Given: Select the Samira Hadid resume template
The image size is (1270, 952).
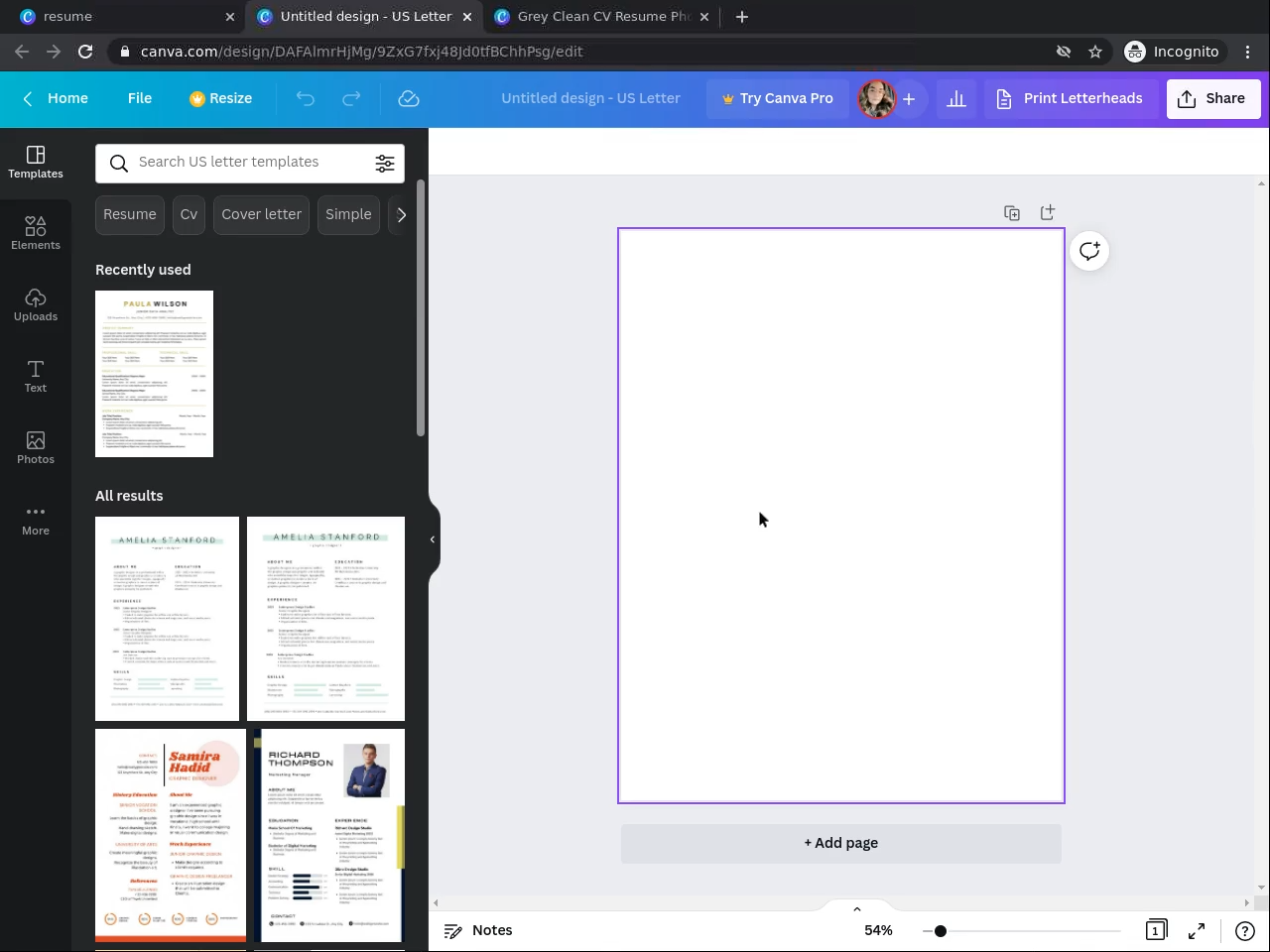Looking at the screenshot, I should tap(171, 835).
